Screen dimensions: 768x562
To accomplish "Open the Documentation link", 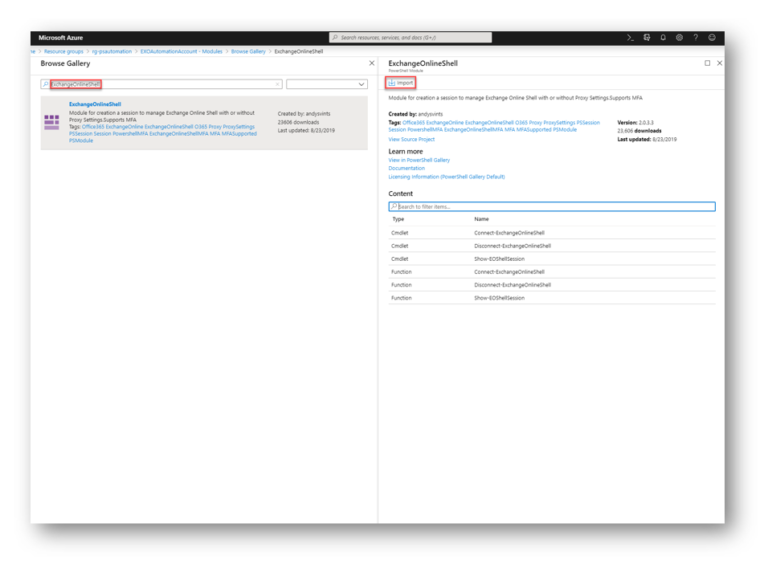I will pyautogui.click(x=407, y=169).
